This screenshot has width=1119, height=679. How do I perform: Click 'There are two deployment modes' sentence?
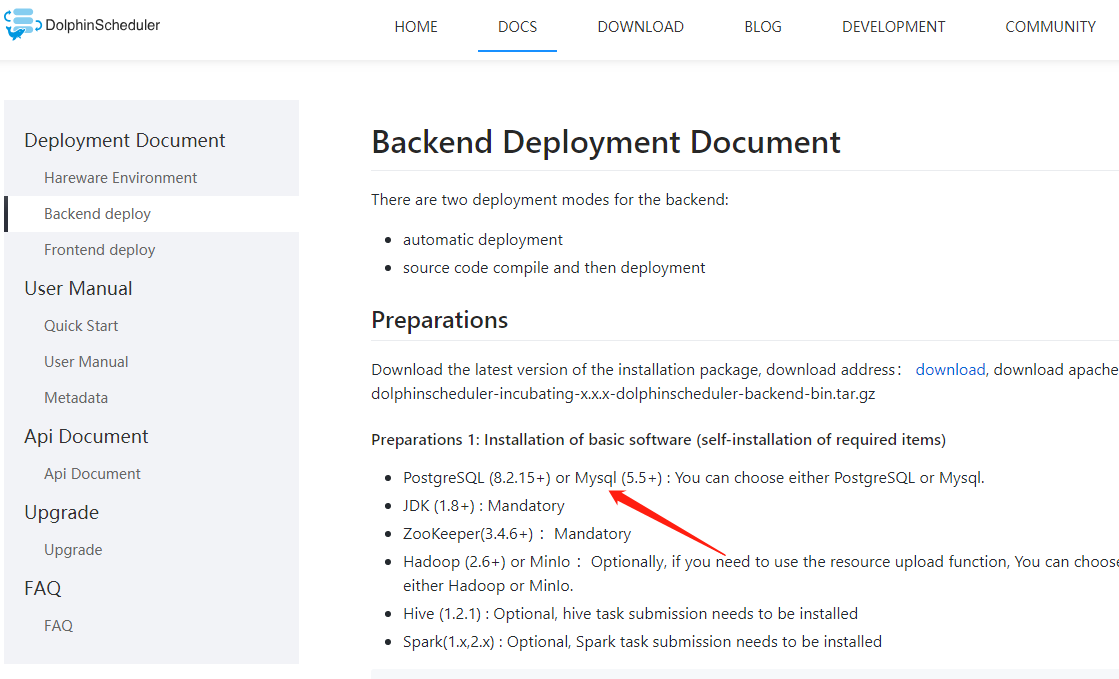pos(550,200)
